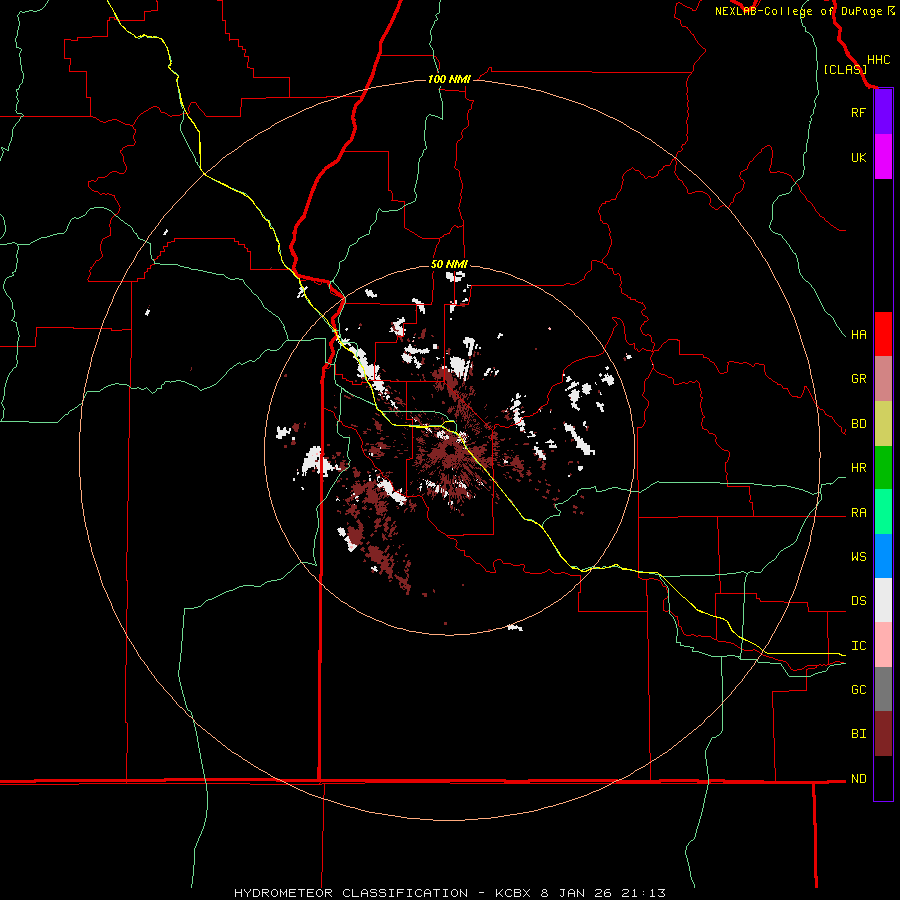Click the 50 NMI range ring label
Screen dimensions: 900x900
click(x=449, y=264)
